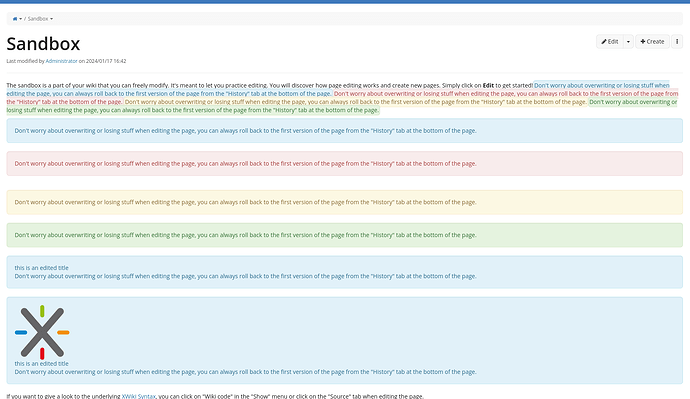Click the standalone yellow warning message box
The width and height of the screenshot is (690, 399).
point(345,202)
